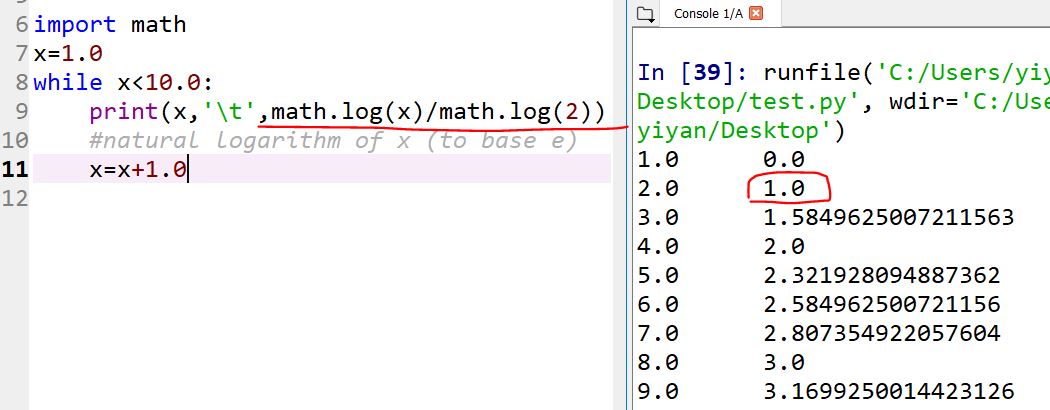Click the bold line number 11
This screenshot has width=1050, height=410.
[15, 169]
